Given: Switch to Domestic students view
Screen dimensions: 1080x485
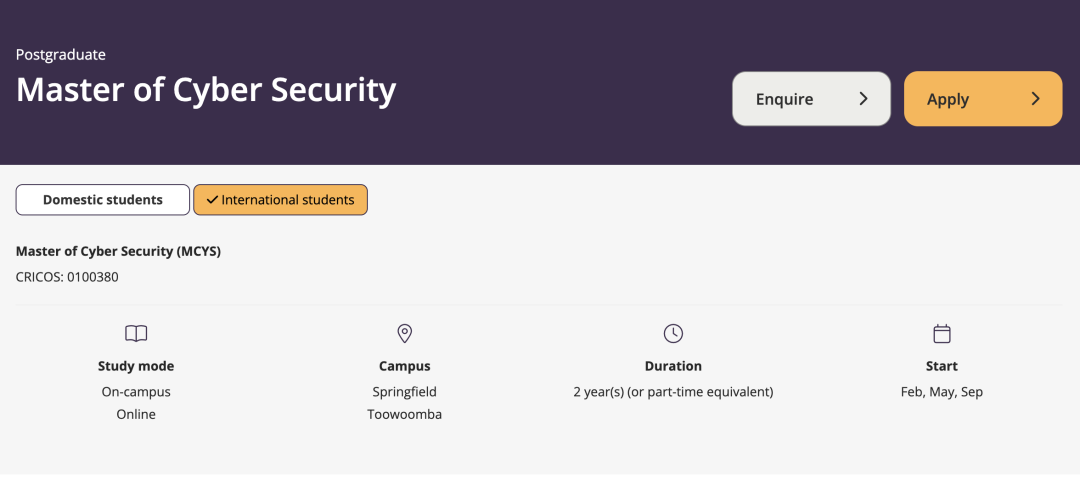Looking at the screenshot, I should 103,200.
